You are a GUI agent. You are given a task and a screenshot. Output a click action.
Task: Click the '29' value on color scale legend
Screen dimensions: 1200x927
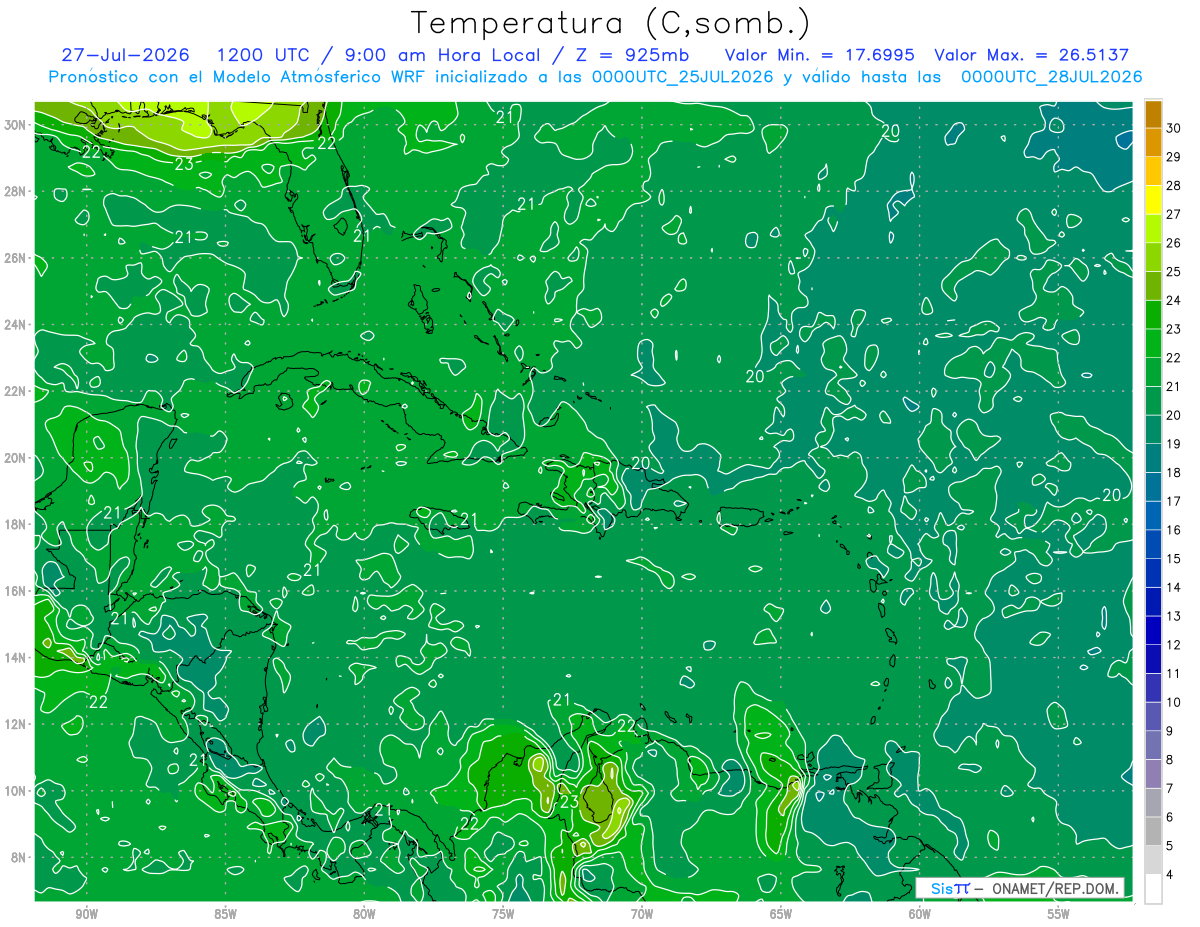tap(1174, 158)
